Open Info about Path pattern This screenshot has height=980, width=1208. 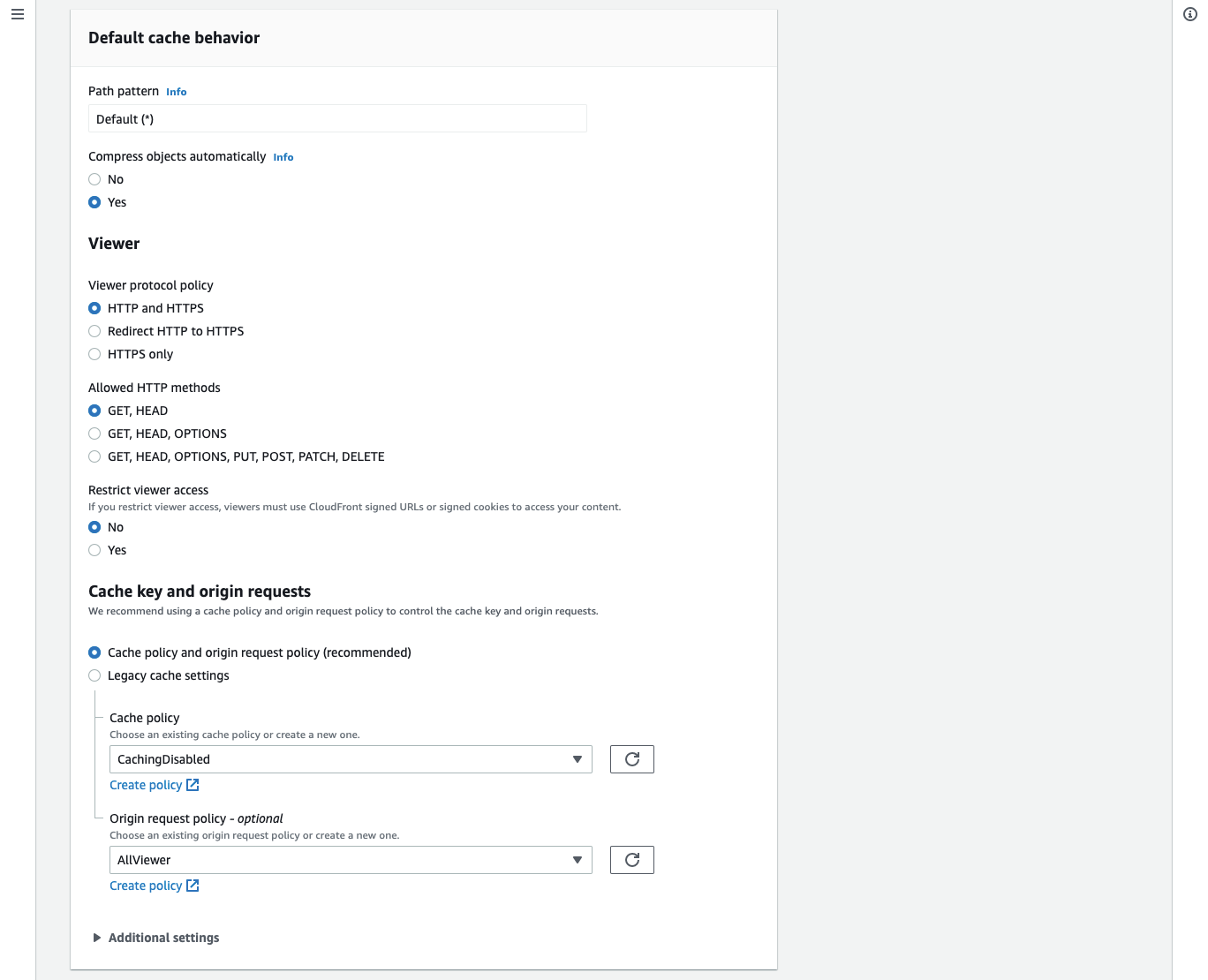pos(176,92)
